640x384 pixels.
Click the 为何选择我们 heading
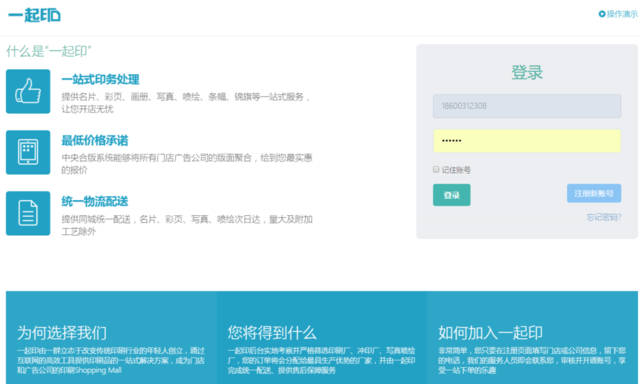(62, 333)
